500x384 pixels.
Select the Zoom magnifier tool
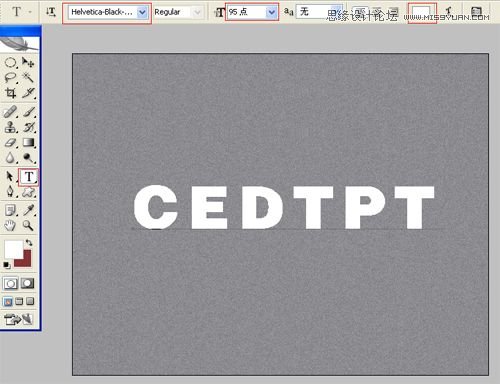coord(28,226)
